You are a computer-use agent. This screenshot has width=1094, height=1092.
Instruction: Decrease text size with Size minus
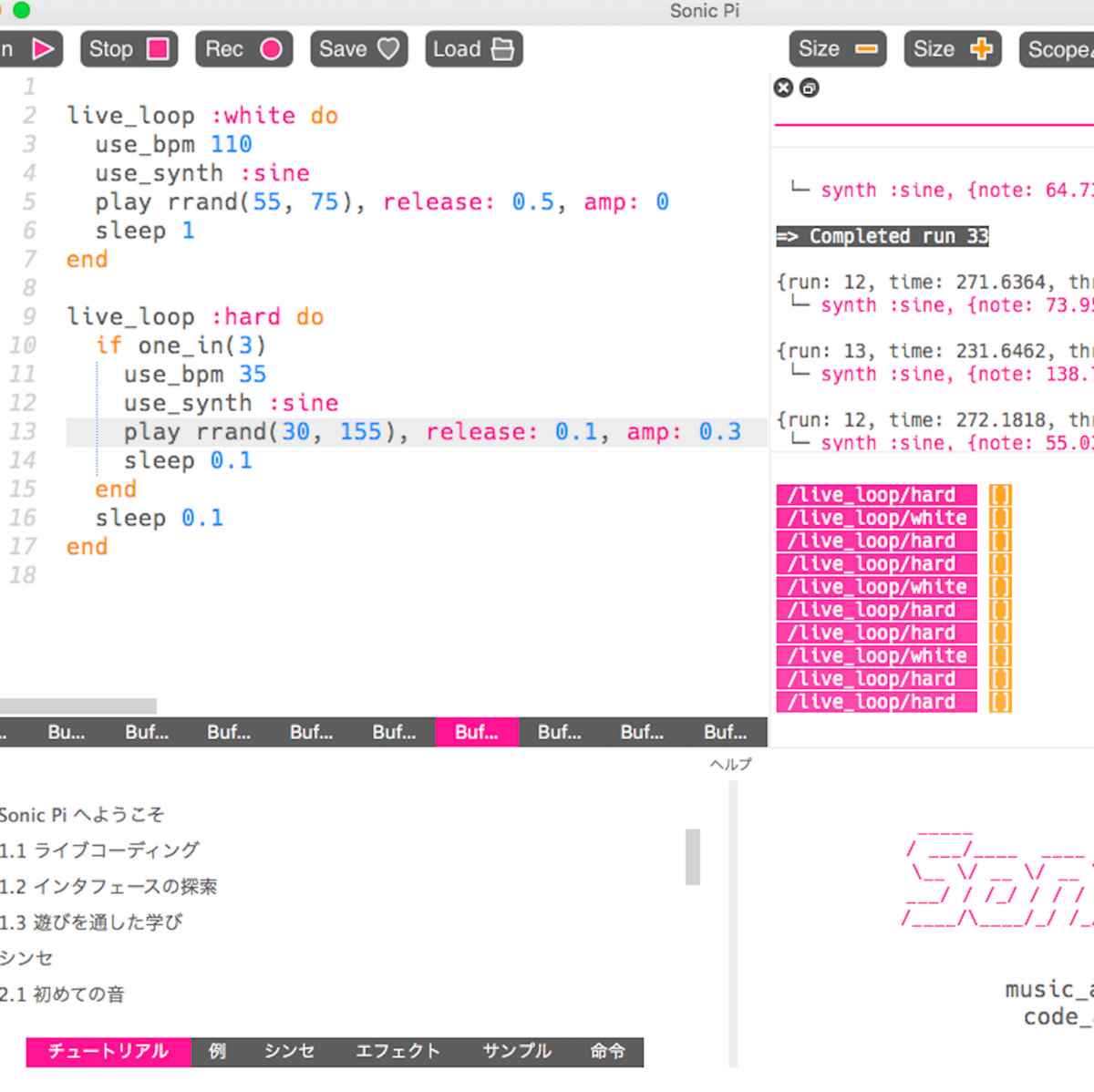click(837, 49)
